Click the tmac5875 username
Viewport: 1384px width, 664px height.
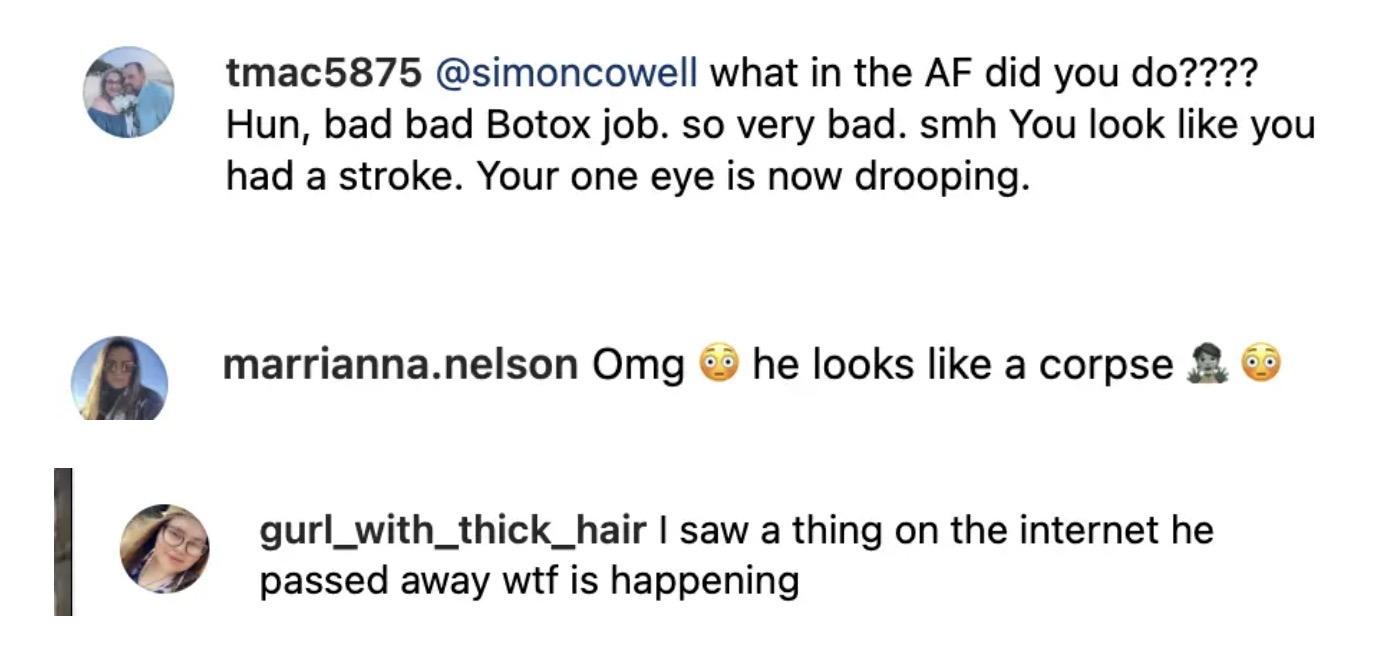(323, 72)
